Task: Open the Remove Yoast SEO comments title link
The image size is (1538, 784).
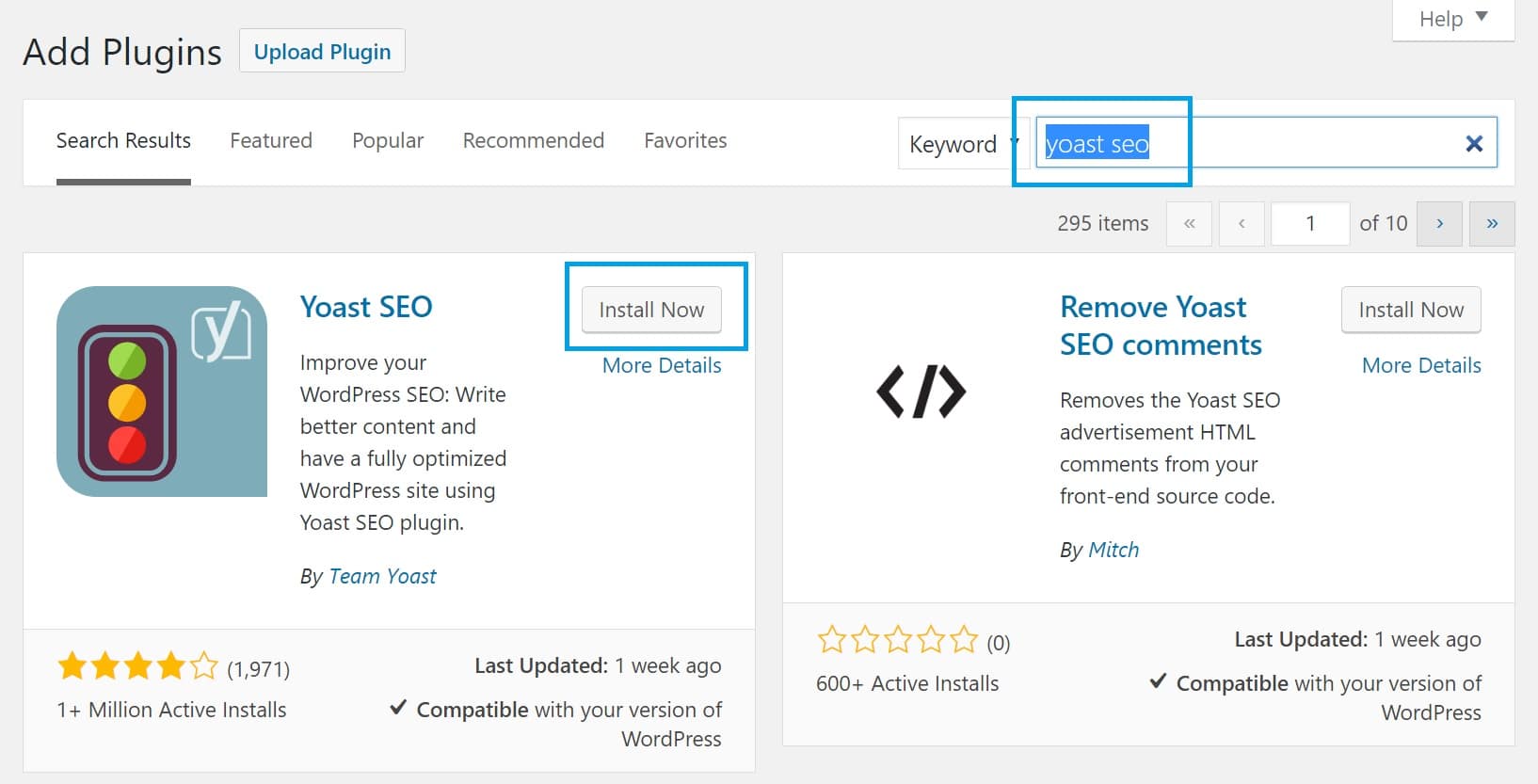Action: coord(1161,326)
